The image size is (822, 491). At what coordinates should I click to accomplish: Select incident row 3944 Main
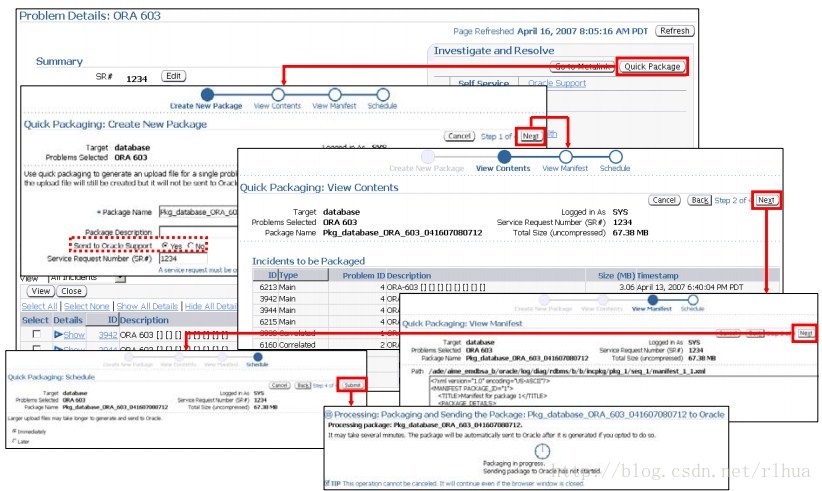pyautogui.click(x=326, y=310)
